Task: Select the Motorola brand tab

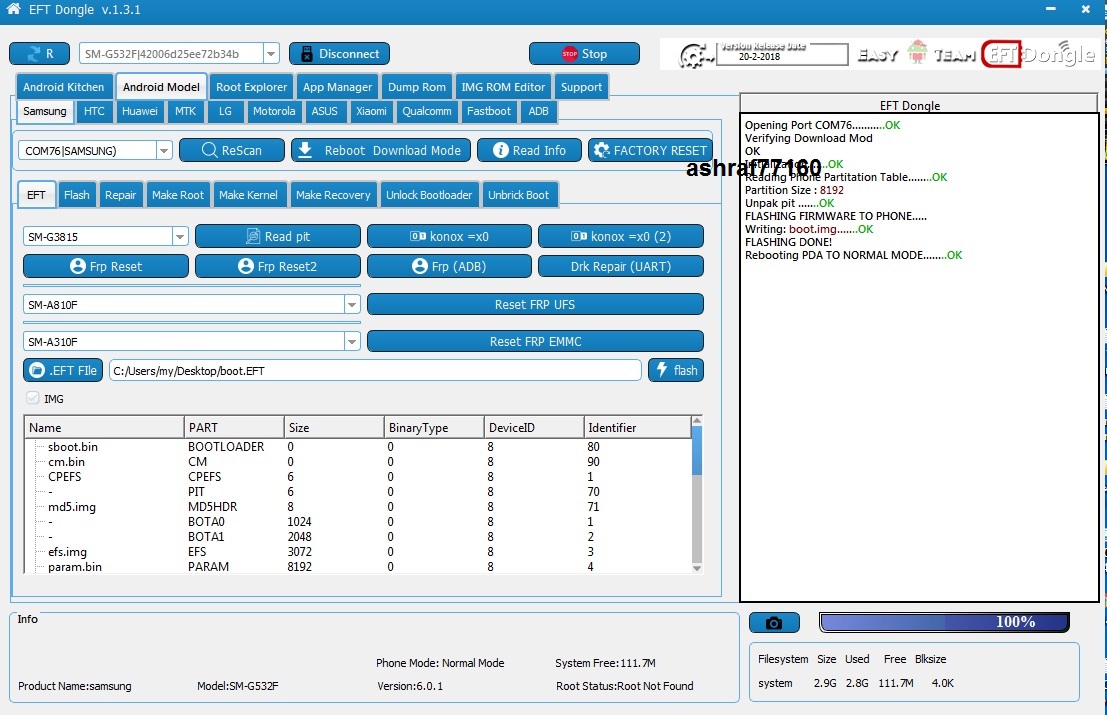Action: pos(274,112)
